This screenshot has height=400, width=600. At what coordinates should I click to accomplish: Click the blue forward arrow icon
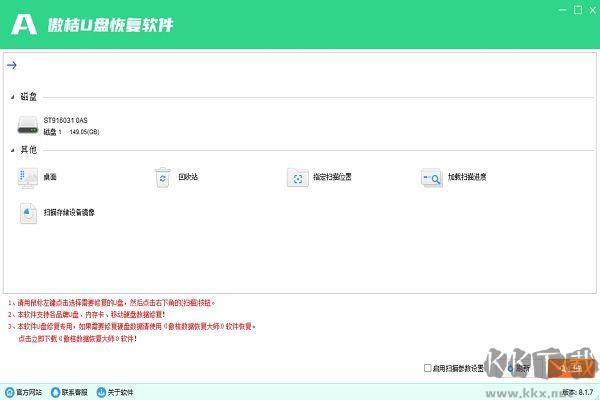[11, 65]
